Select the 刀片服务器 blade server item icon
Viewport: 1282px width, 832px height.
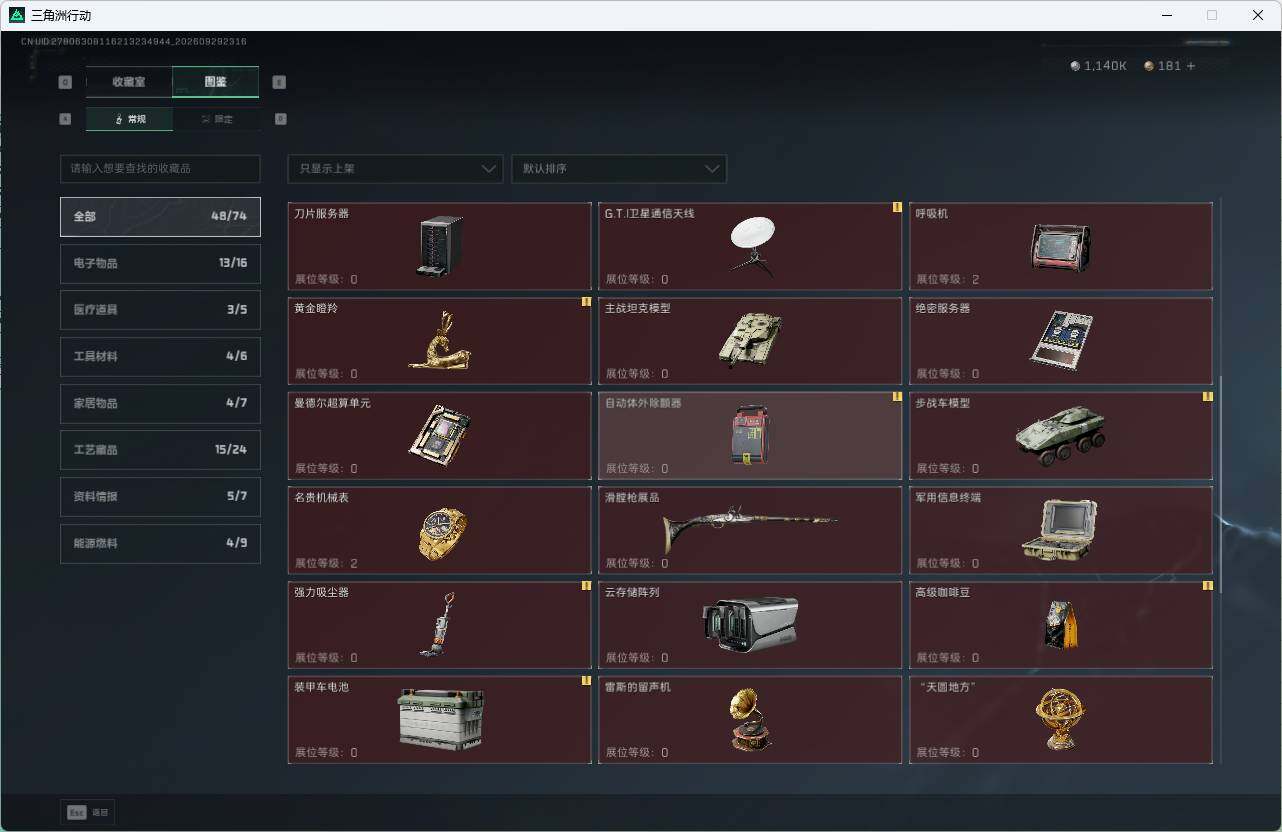(440, 246)
